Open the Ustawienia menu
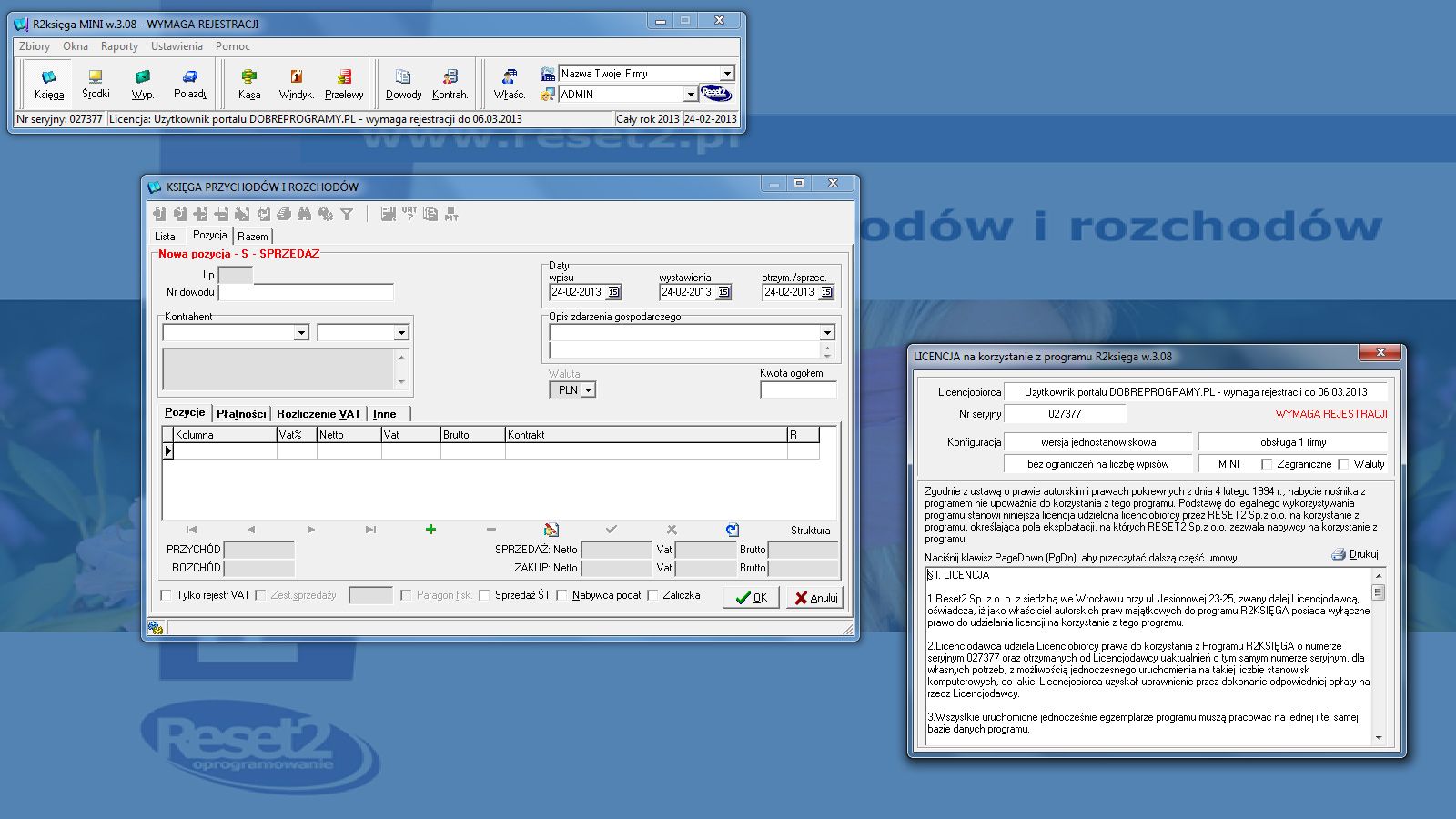 [177, 46]
